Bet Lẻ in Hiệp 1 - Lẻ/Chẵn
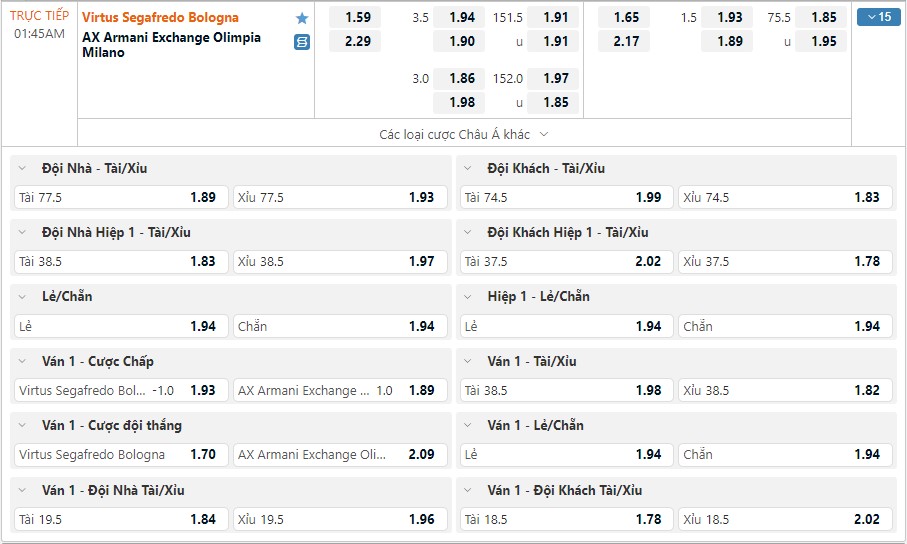The height and width of the screenshot is (544, 907). 567,326
